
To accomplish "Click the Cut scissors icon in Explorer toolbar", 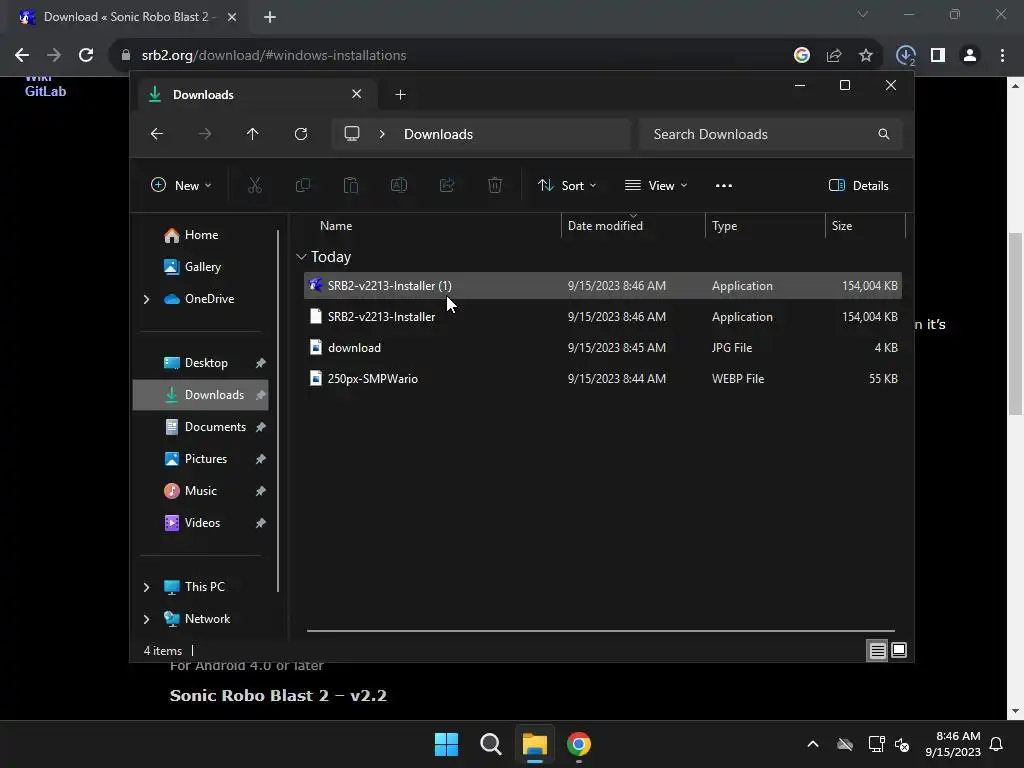I will (255, 185).
